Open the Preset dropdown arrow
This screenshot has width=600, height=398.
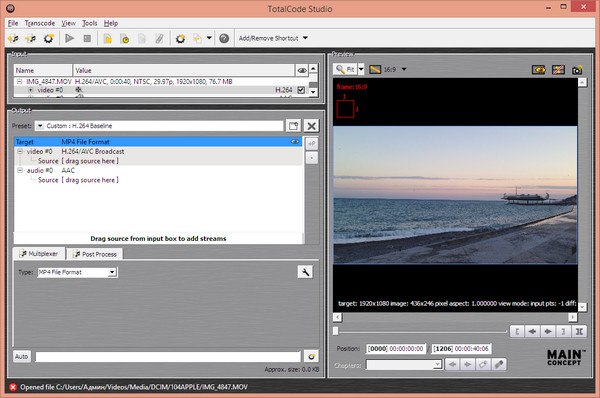point(40,126)
